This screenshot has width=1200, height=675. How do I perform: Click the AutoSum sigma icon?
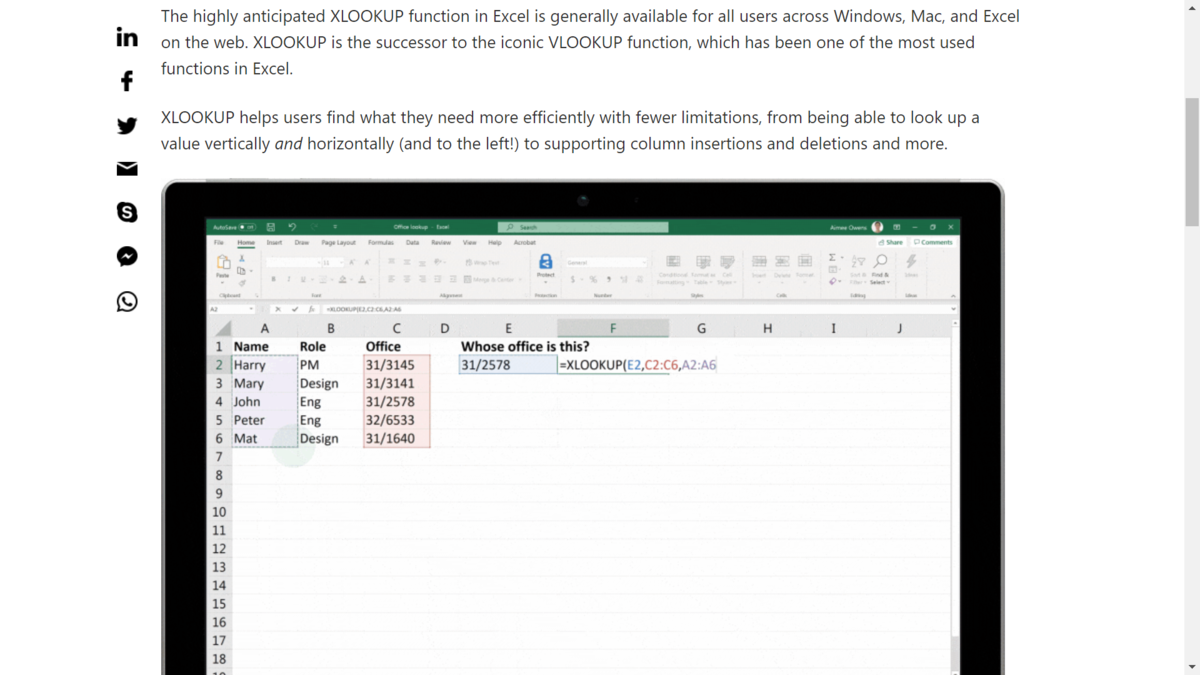tap(832, 257)
